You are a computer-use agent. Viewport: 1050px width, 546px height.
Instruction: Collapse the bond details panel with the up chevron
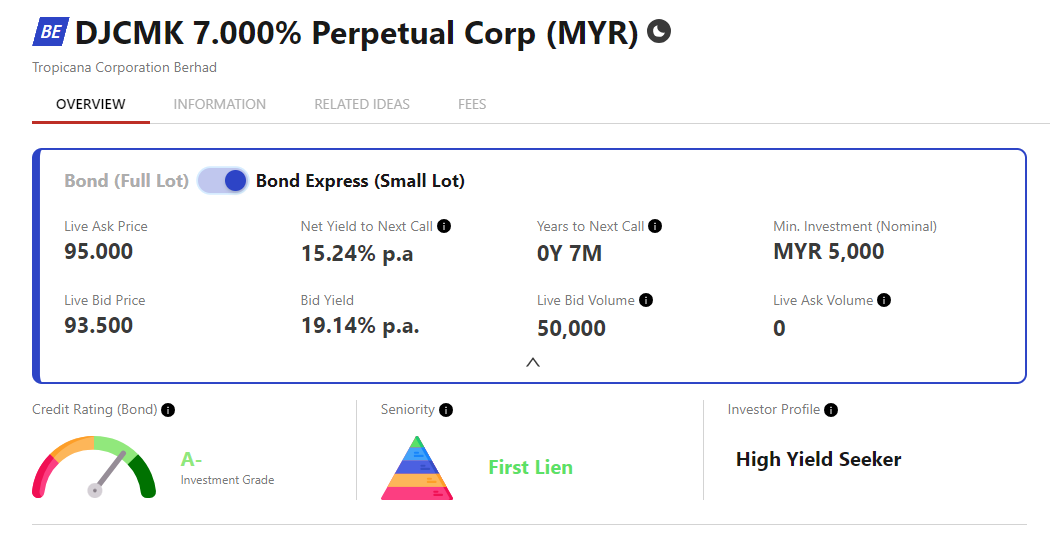pos(533,362)
